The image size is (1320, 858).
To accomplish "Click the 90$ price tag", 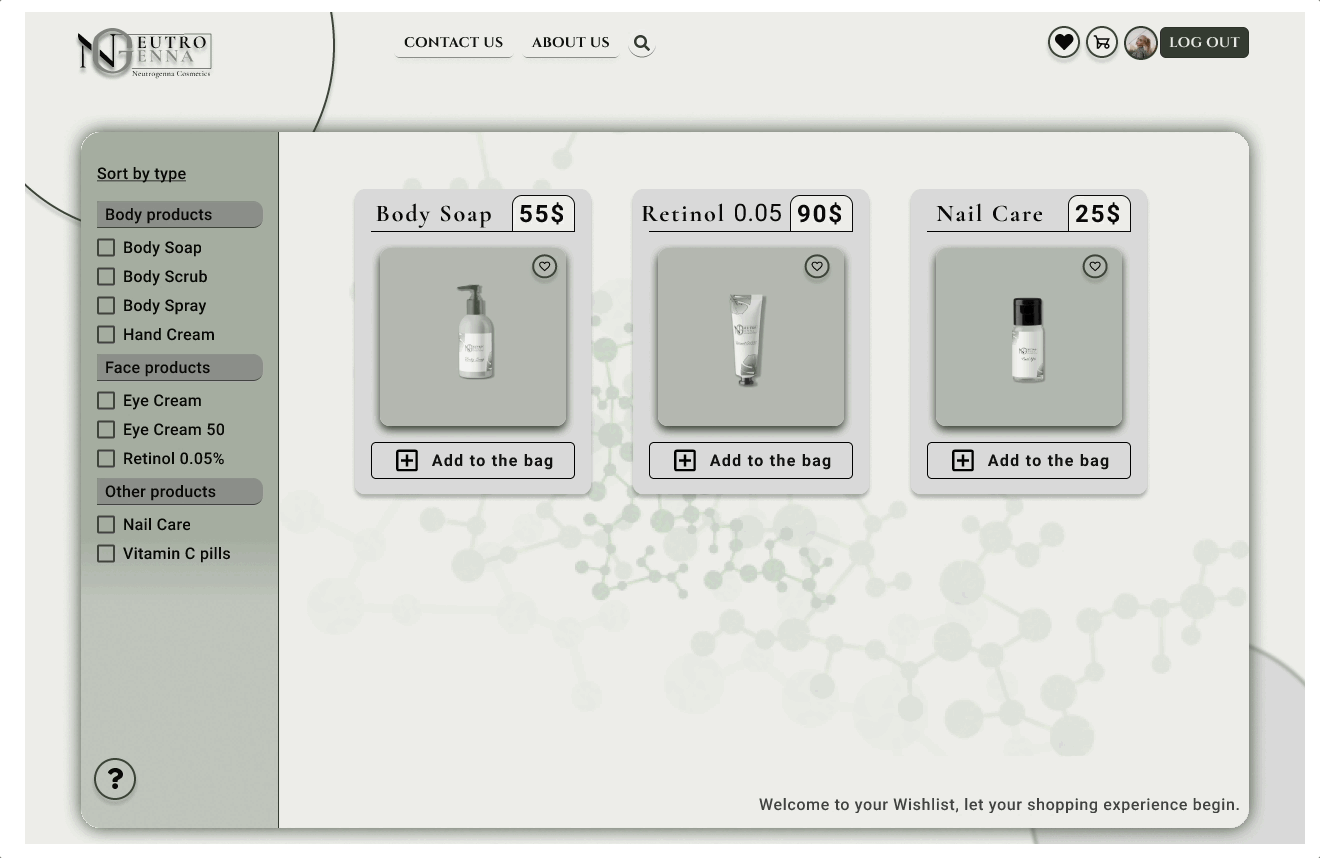I will (821, 213).
